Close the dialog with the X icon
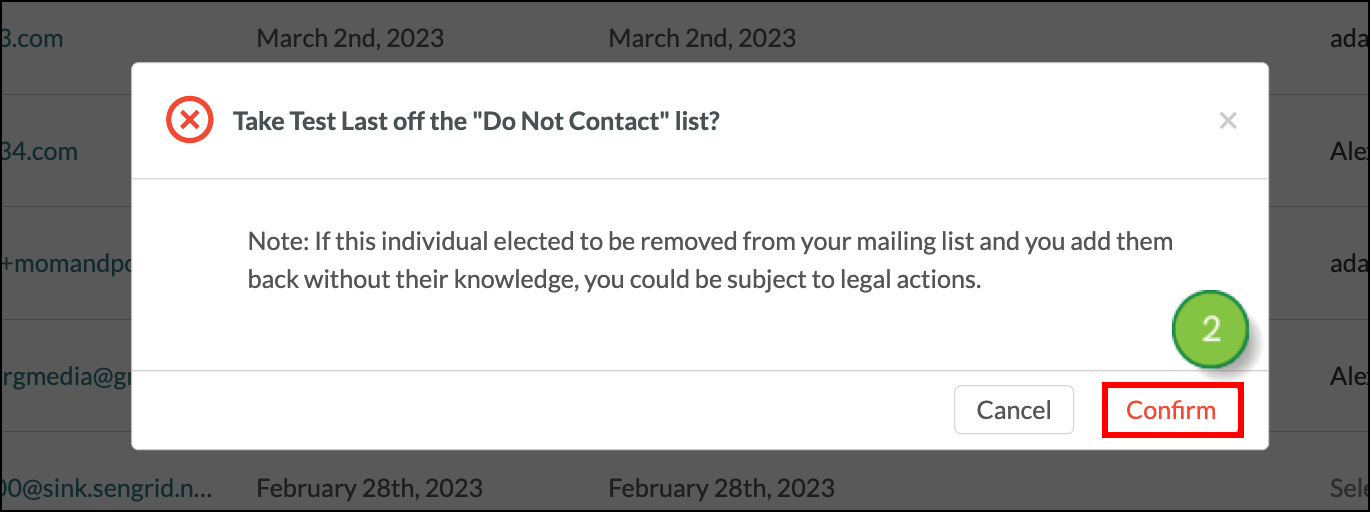This screenshot has width=1370, height=512. point(1228,121)
